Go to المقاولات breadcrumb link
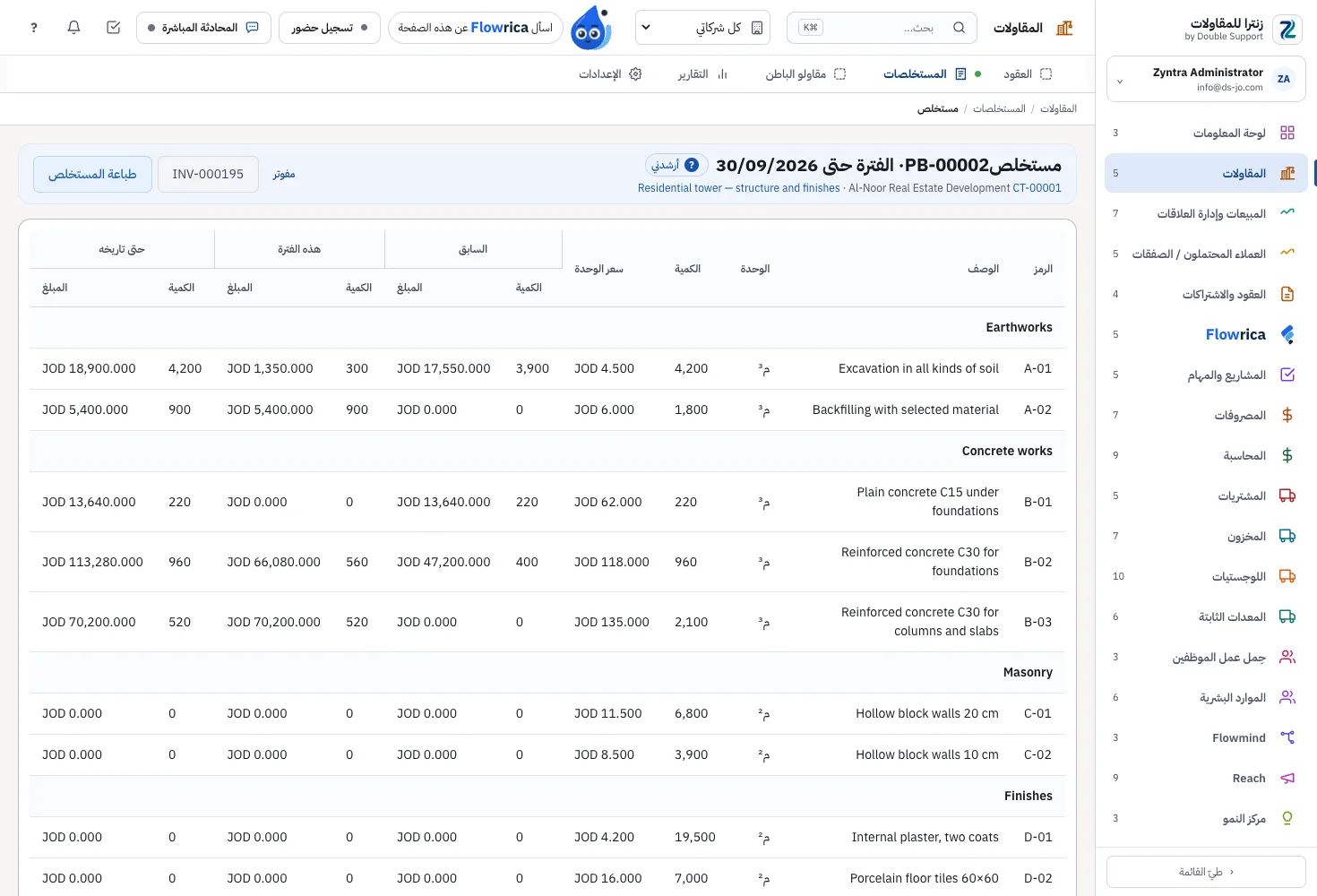This screenshot has height=896, width=1317. (1058, 108)
